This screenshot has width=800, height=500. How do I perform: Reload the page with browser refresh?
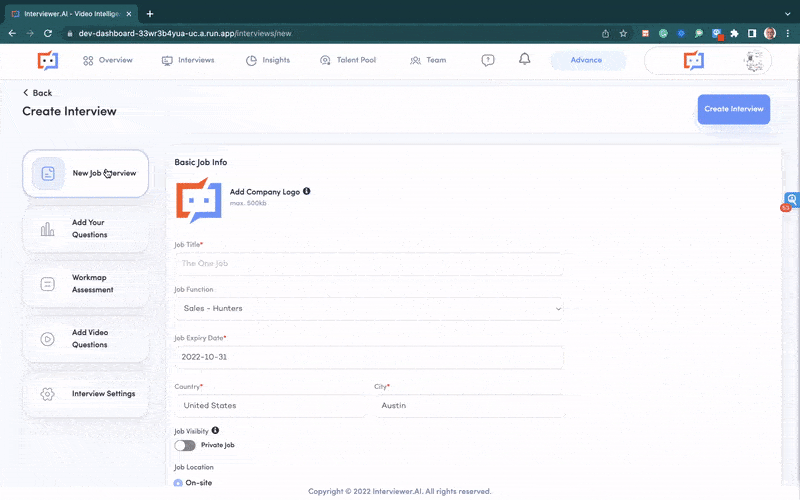pyautogui.click(x=48, y=34)
